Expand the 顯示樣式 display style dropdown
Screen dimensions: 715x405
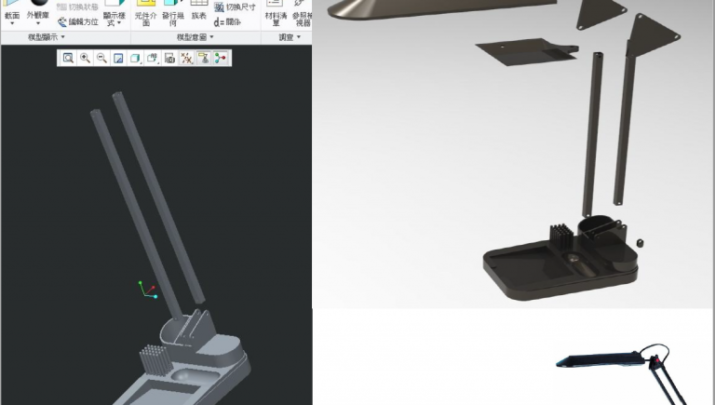pos(114,19)
